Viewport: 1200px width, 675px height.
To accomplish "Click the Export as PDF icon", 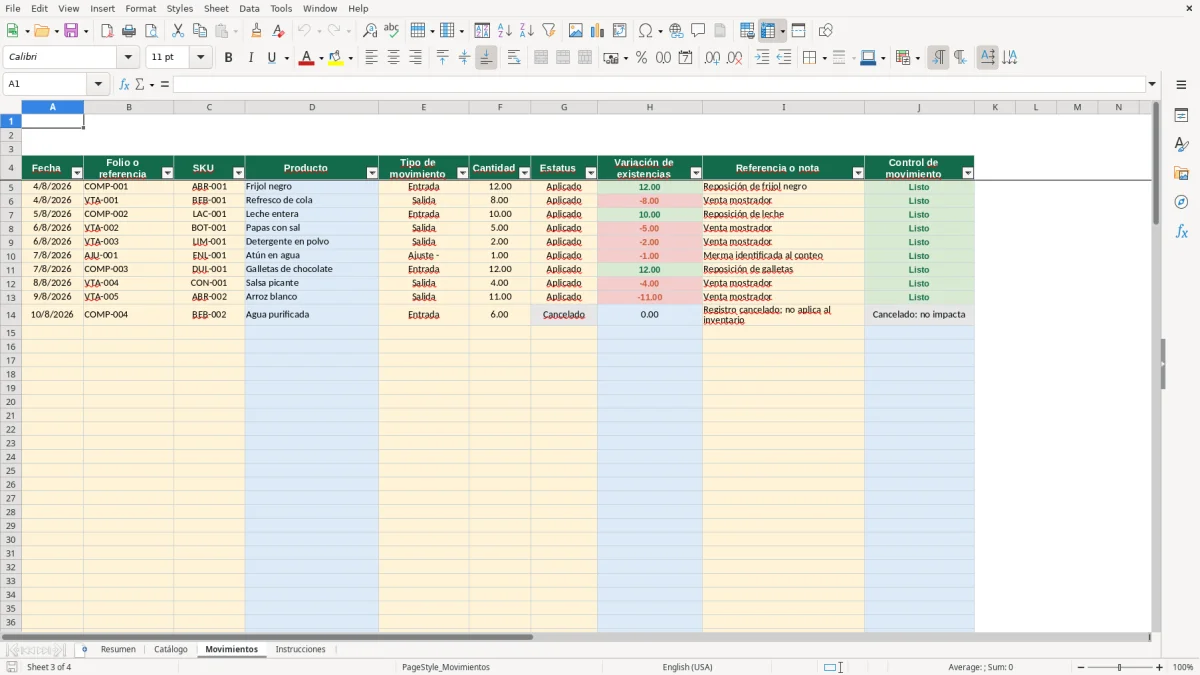I will (x=107, y=31).
